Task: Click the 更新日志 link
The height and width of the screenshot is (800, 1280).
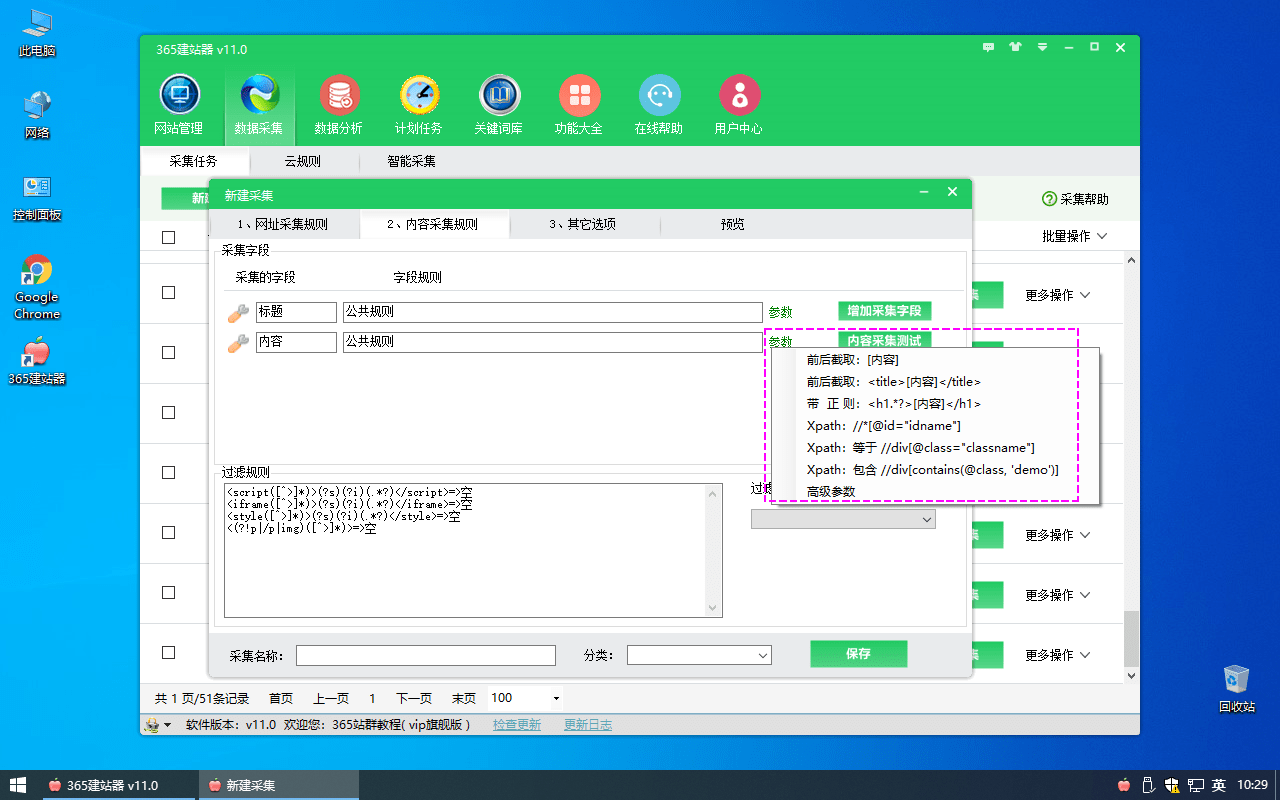Action: click(588, 725)
